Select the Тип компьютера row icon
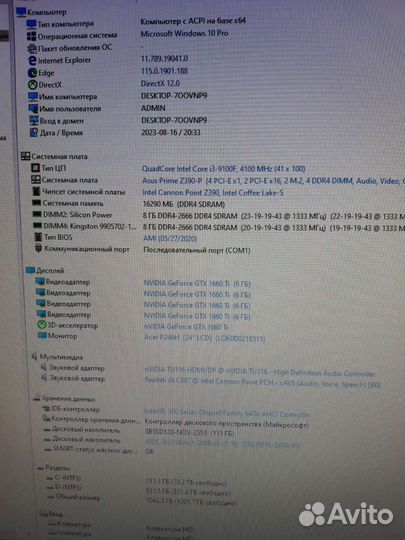405x540 pixels. [31, 24]
